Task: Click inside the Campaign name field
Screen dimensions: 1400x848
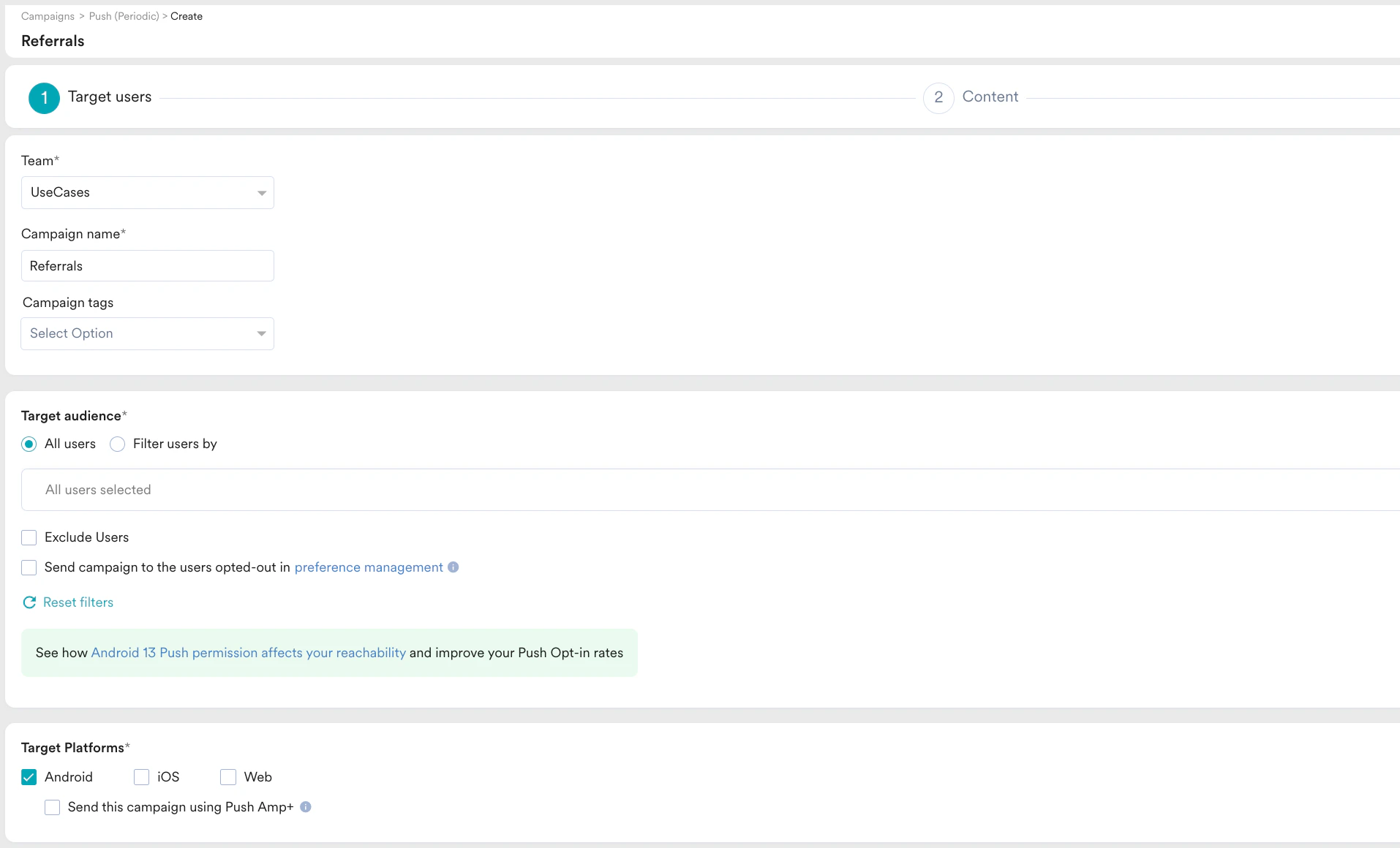Action: 146,265
